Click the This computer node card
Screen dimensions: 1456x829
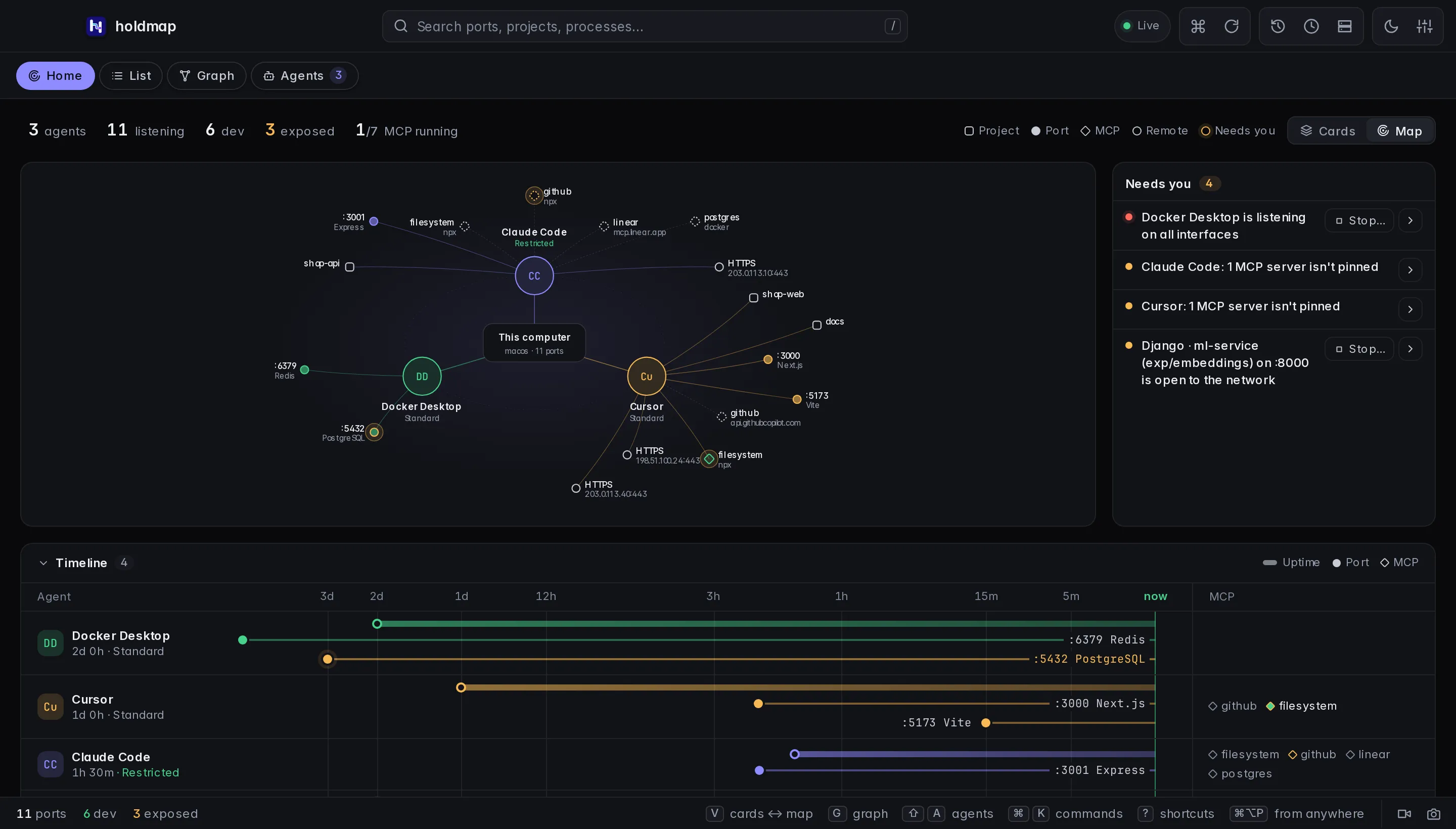click(x=534, y=343)
